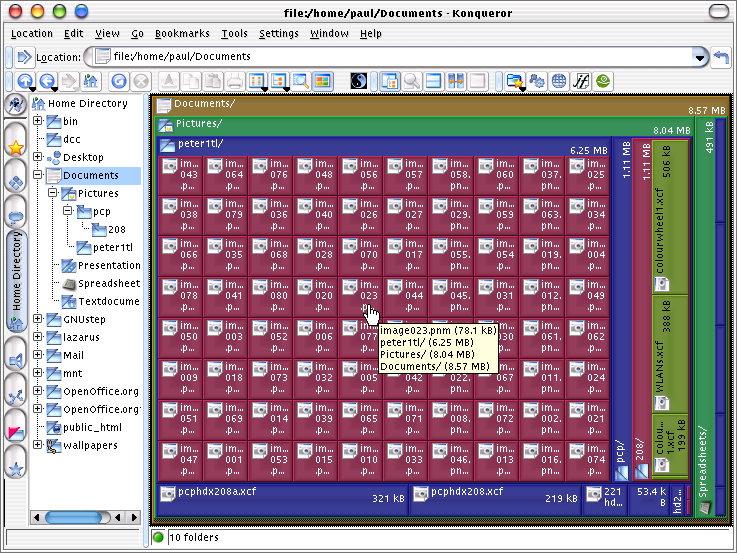Click the Paste clipboard icon
This screenshot has width=737, height=553.
click(213, 81)
